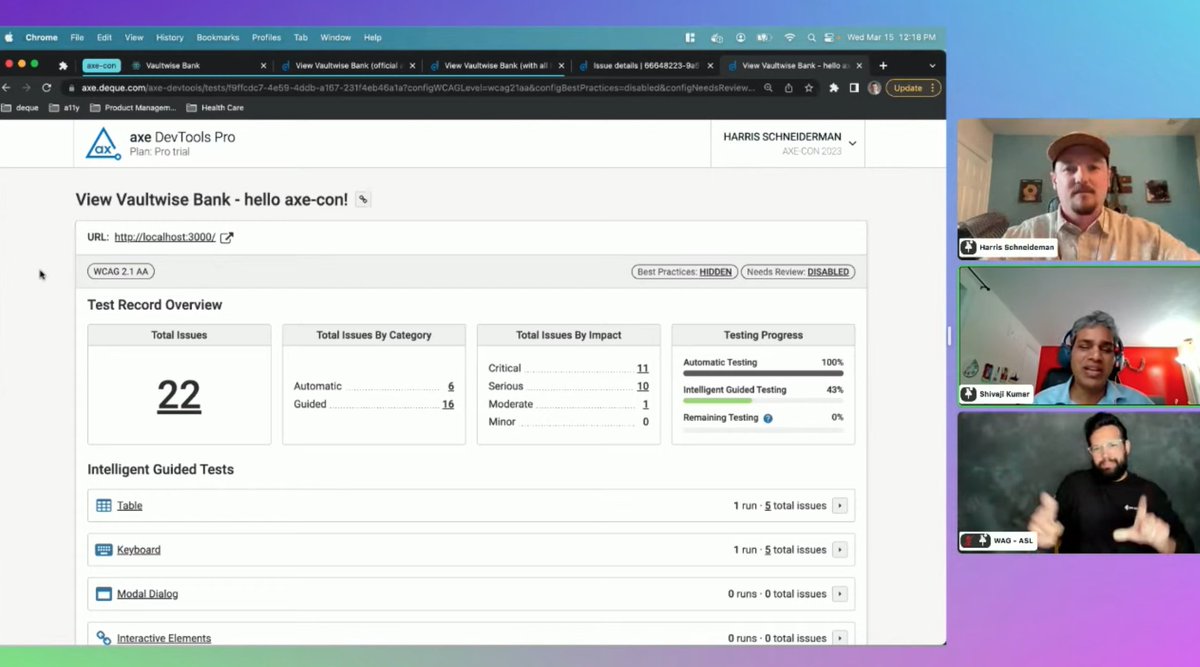
Task: Click the Keyboard test icon
Action: tap(103, 550)
